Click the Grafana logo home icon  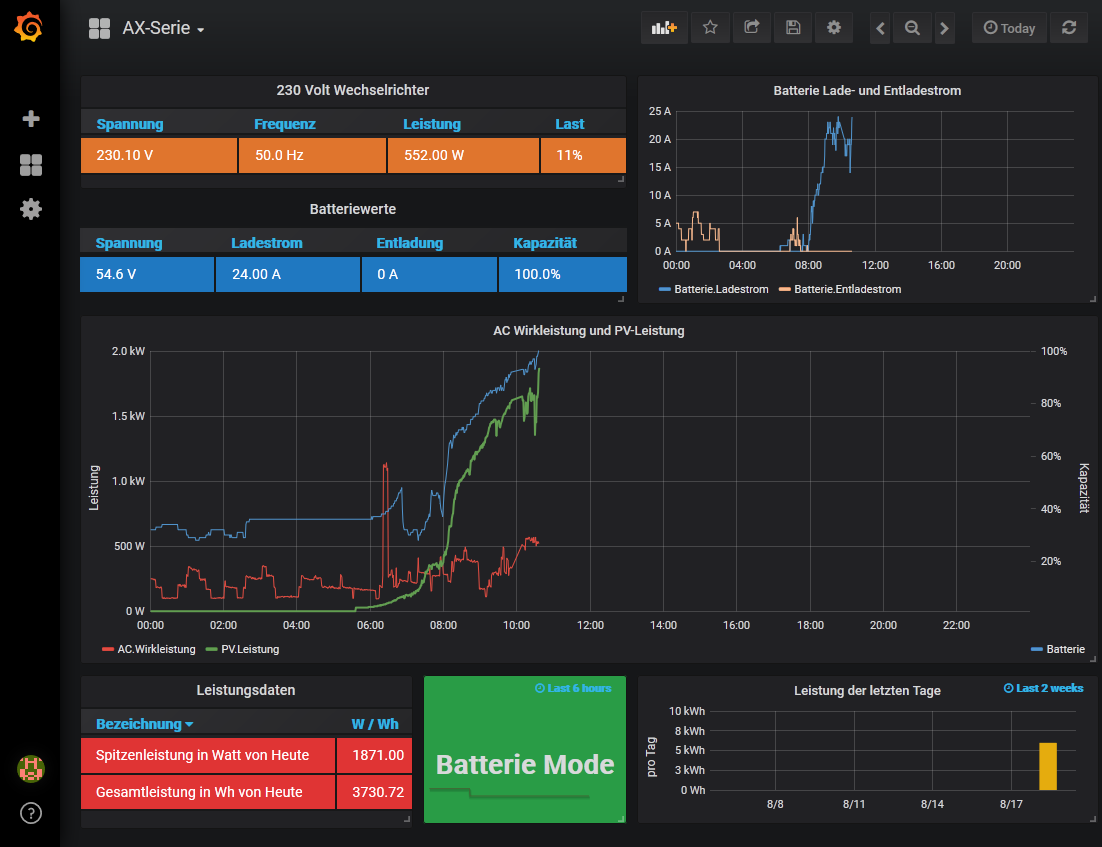click(29, 28)
